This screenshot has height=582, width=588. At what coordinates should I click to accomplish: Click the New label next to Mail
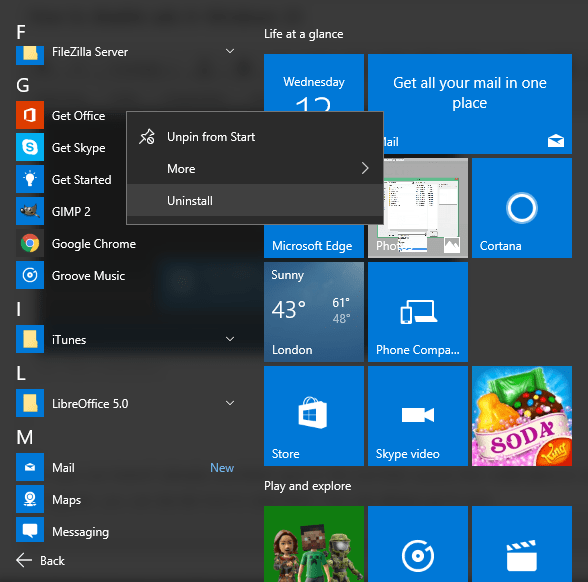tap(222, 468)
